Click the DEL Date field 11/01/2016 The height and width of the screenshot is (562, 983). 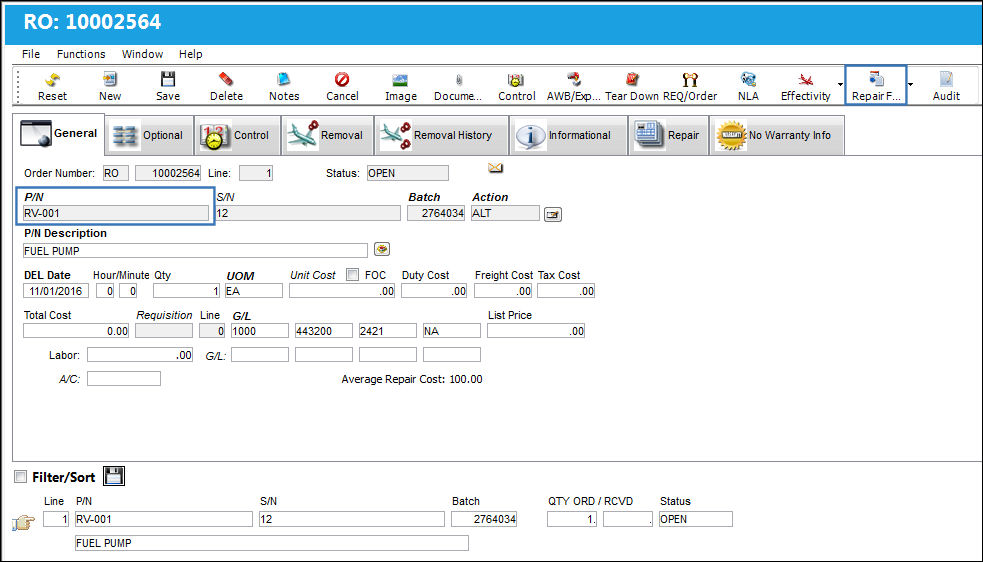pos(56,291)
